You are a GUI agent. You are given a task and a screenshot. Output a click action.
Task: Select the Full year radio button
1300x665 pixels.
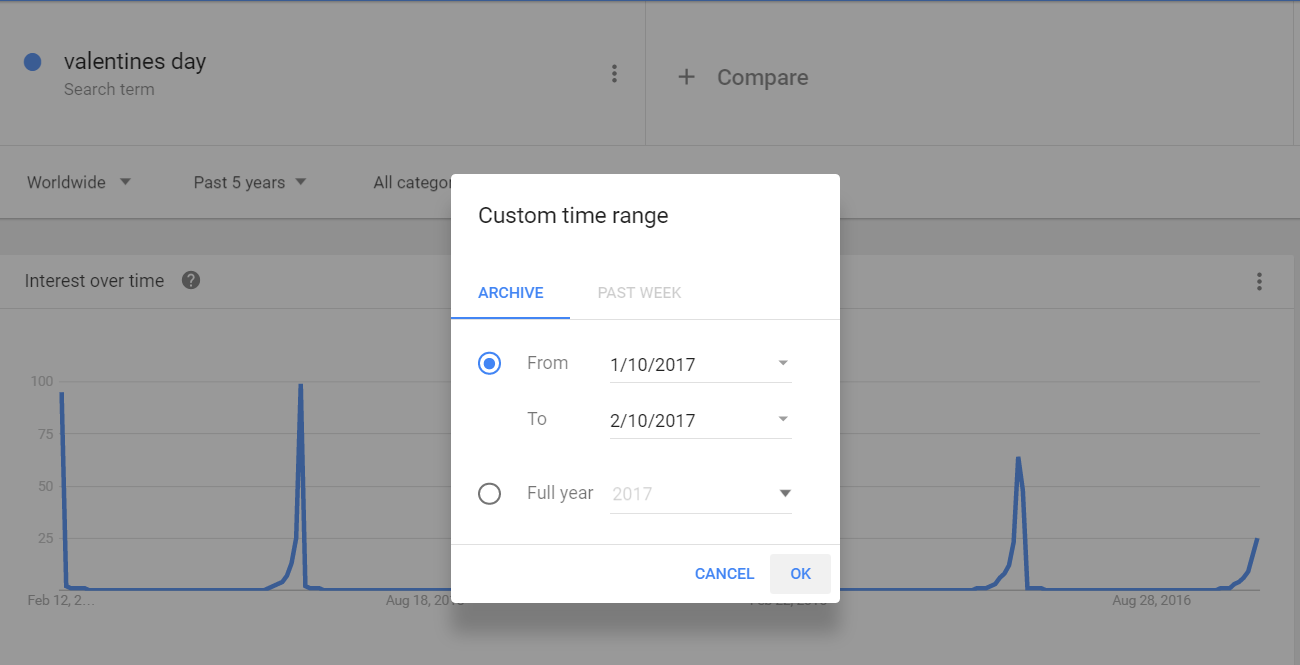489,494
